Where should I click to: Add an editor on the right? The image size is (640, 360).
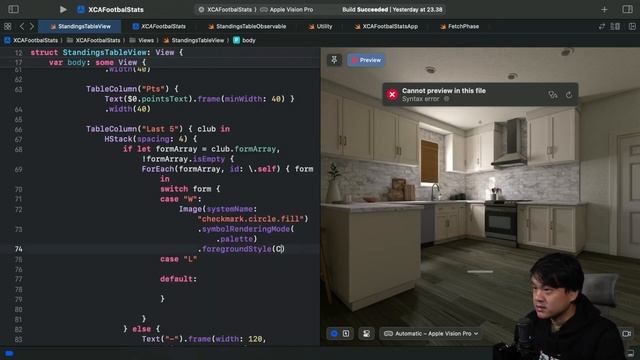(632, 27)
